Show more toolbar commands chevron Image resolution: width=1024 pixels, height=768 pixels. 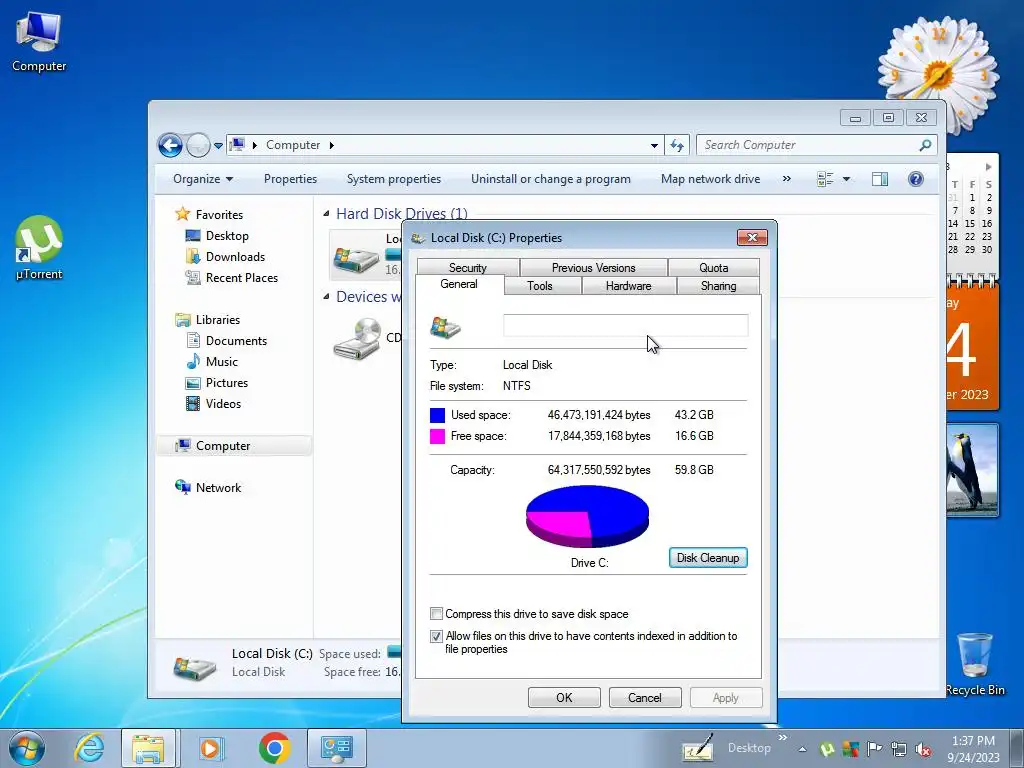click(787, 178)
